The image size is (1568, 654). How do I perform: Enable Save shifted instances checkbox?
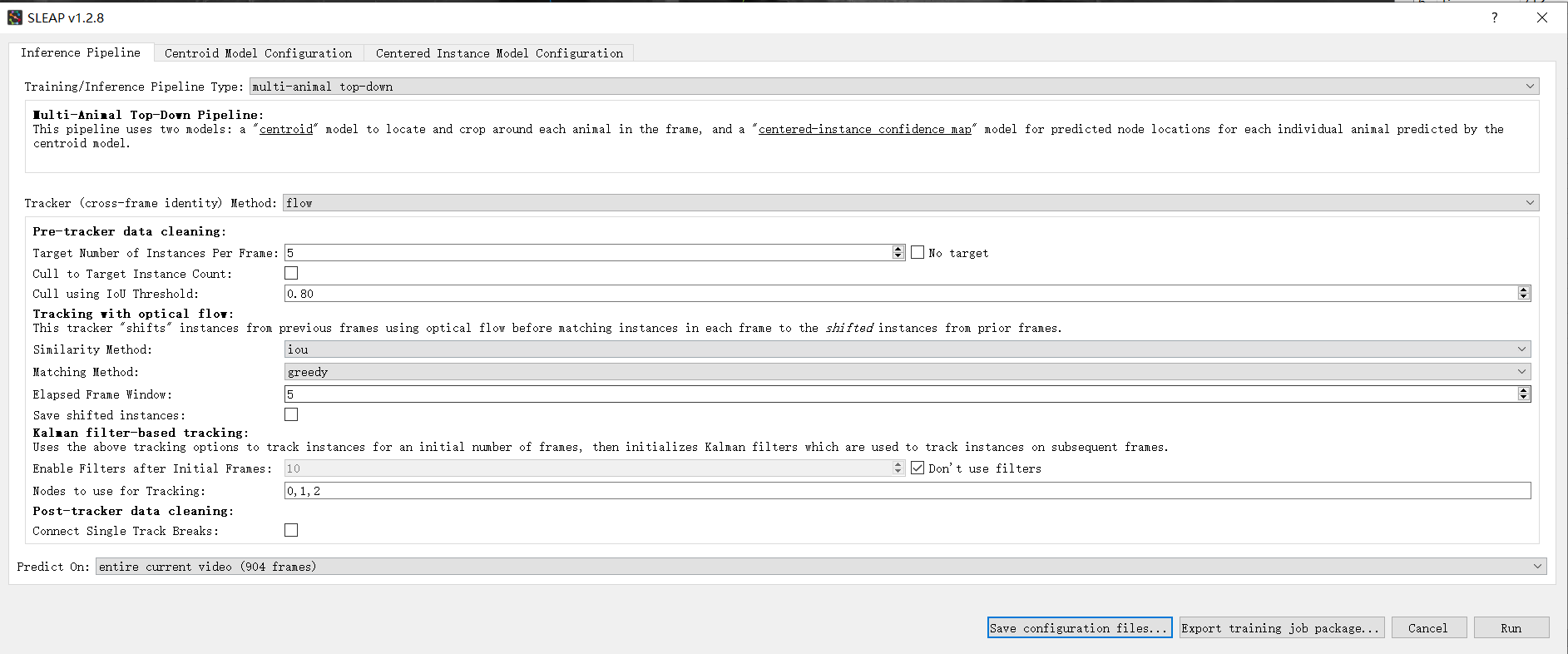click(291, 414)
